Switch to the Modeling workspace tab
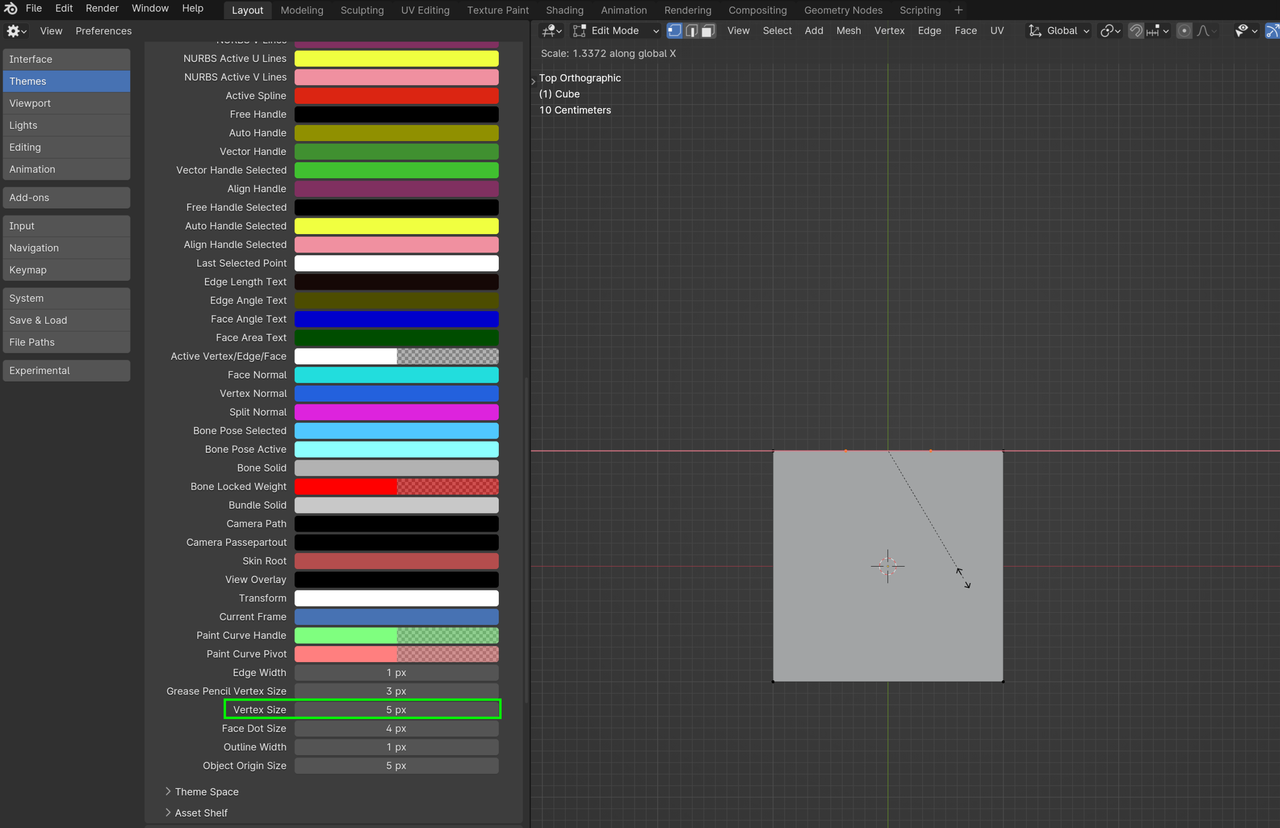Image resolution: width=1280 pixels, height=828 pixels. pos(301,10)
